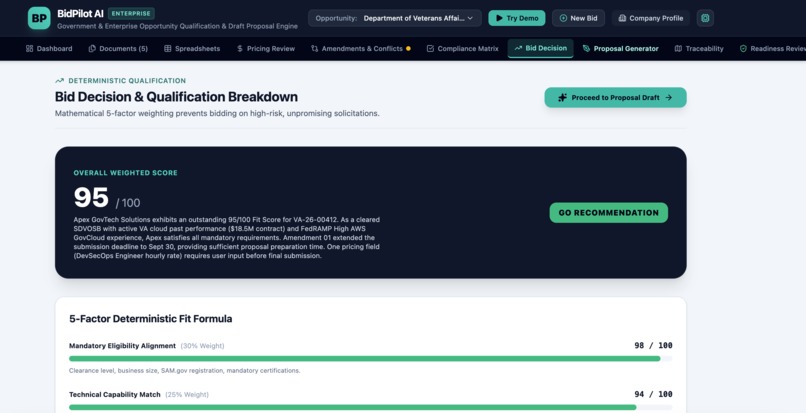The height and width of the screenshot is (413, 806).
Task: Click the square icon button beside Company Profile
Action: [x=705, y=18]
